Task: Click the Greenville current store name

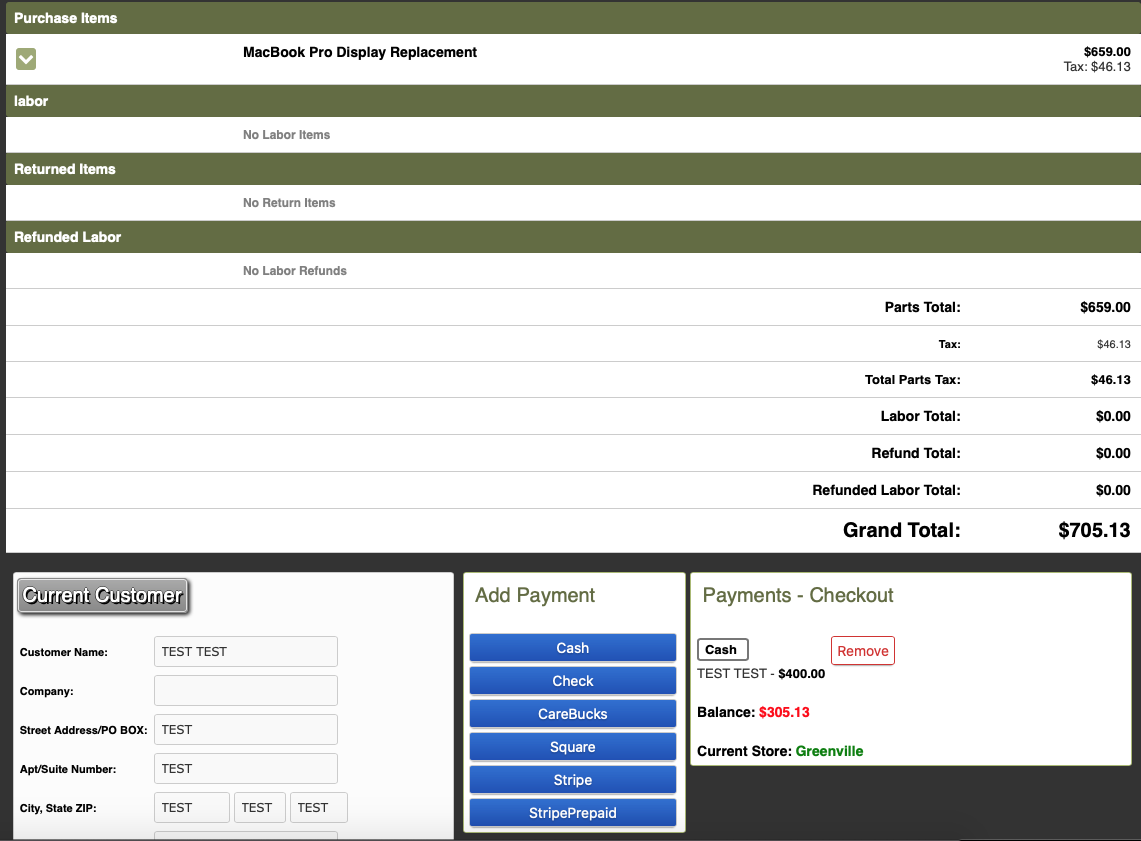Action: [829, 751]
